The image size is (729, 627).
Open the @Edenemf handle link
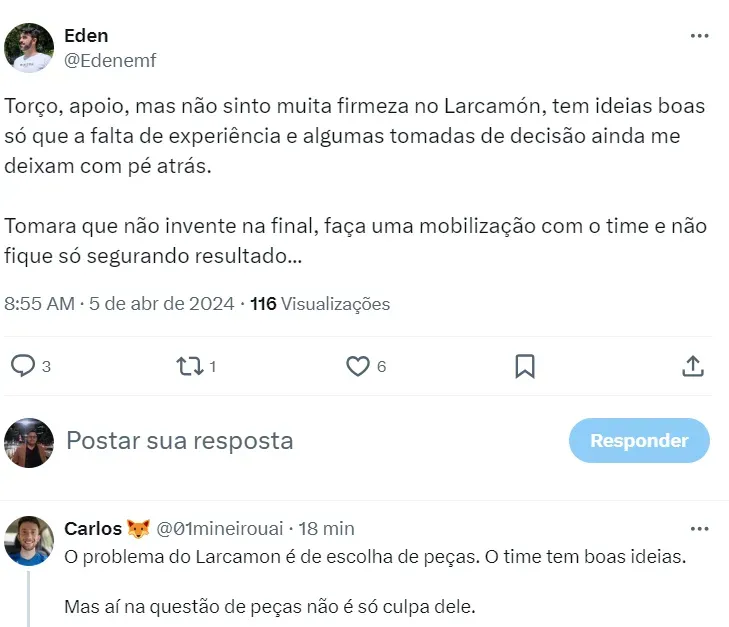(110, 61)
